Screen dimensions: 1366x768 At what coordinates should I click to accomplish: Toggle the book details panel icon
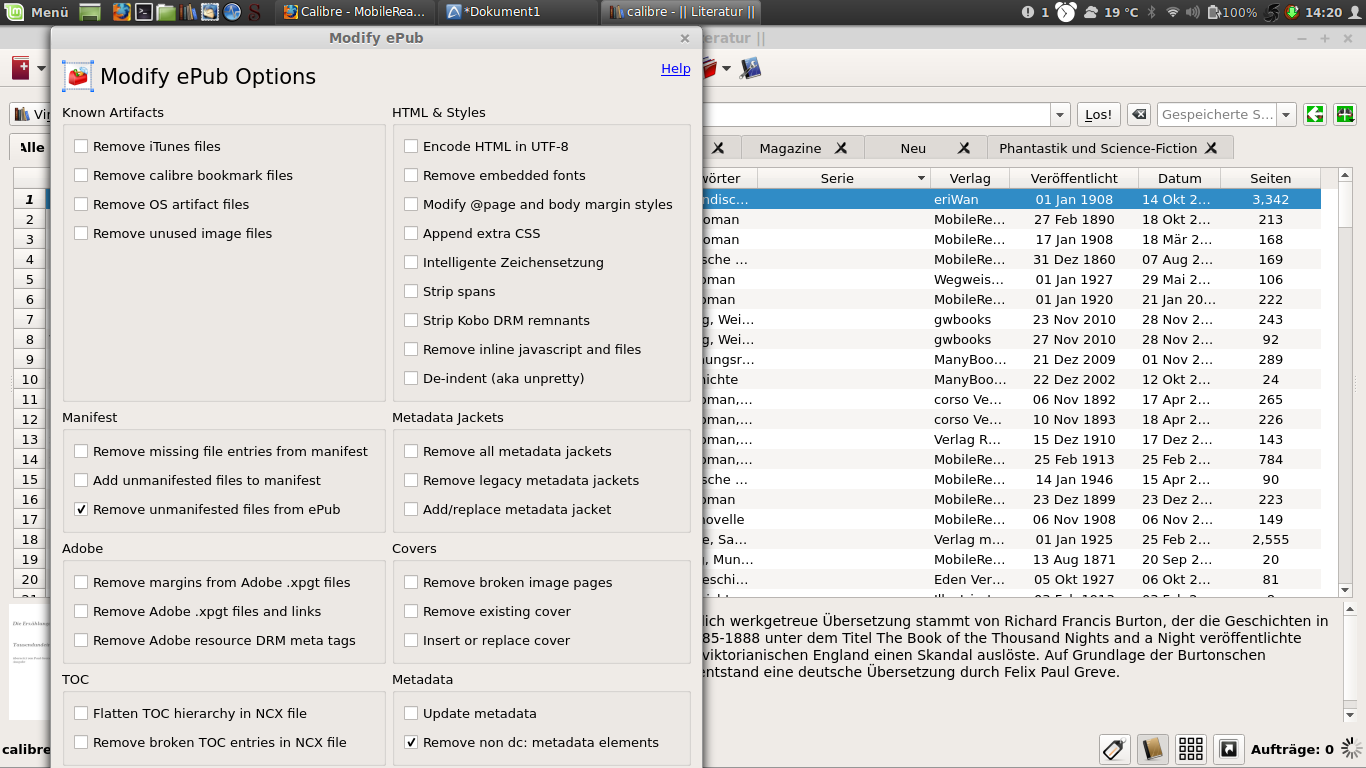tap(1153, 748)
